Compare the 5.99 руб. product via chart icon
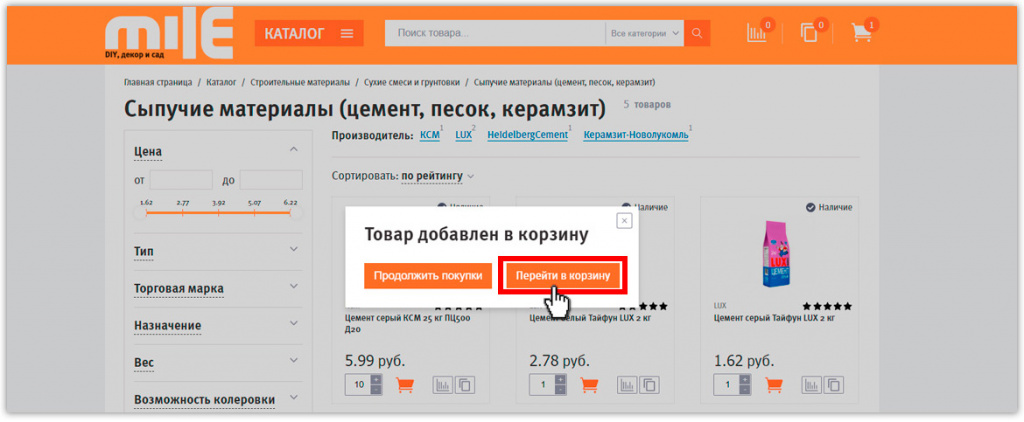The width and height of the screenshot is (1024, 422). click(x=442, y=385)
